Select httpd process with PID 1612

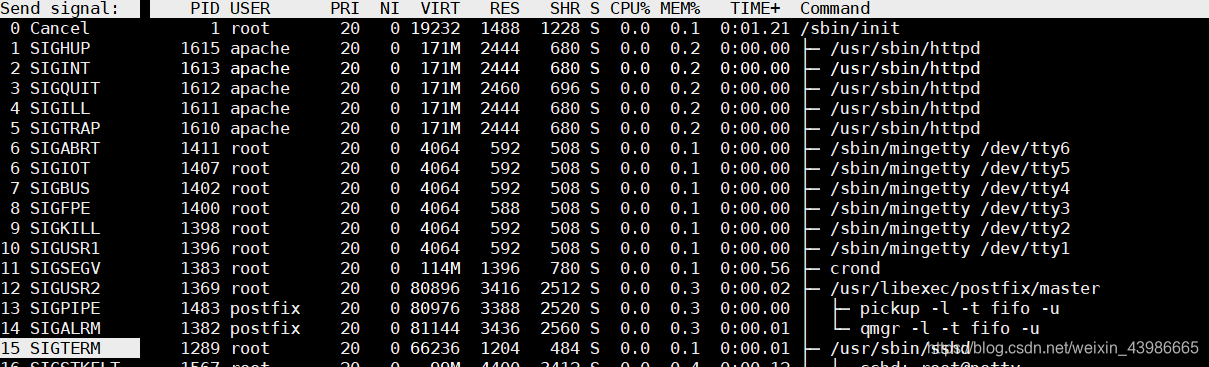[679, 88]
